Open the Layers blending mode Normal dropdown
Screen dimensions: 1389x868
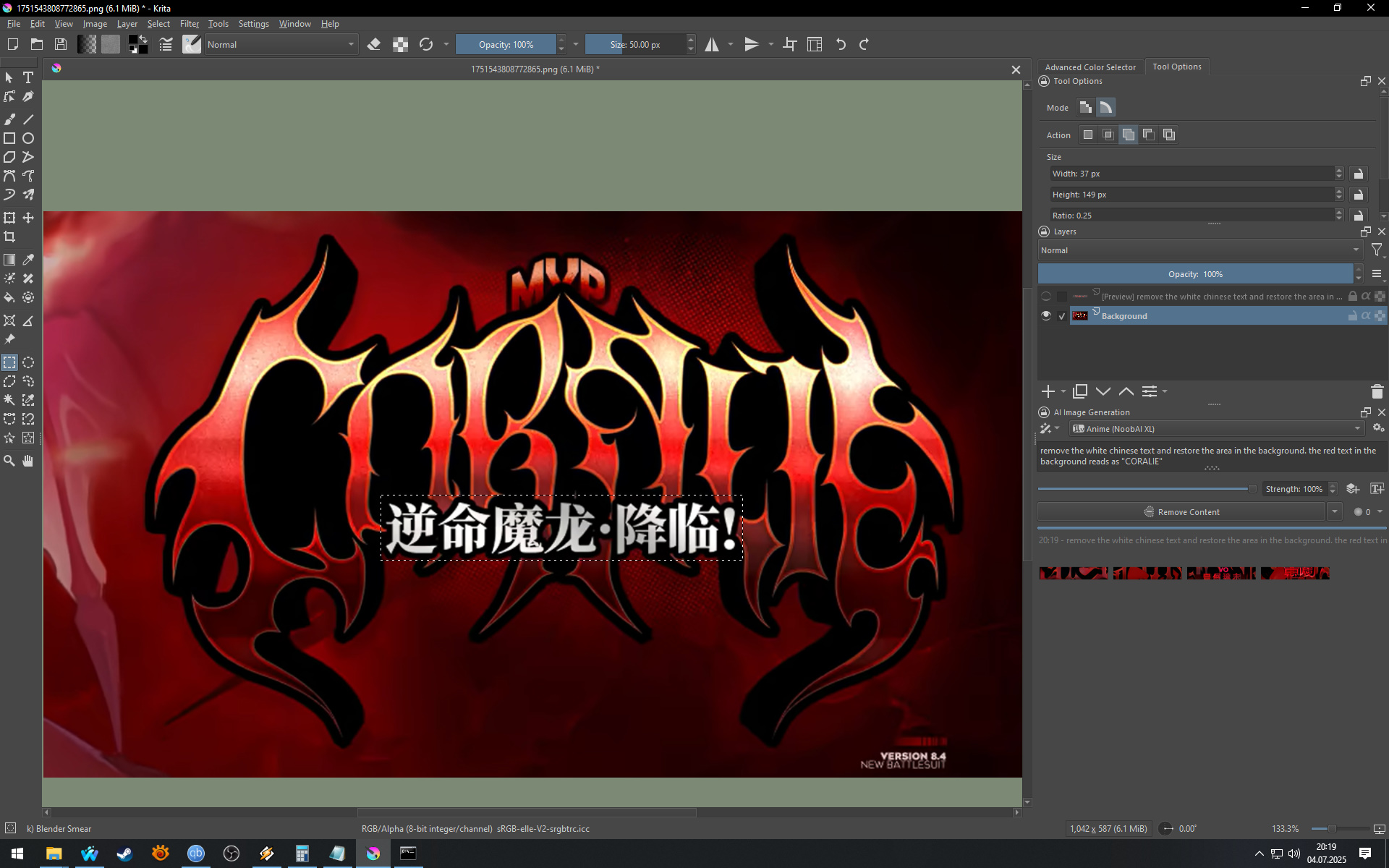tap(1200, 250)
